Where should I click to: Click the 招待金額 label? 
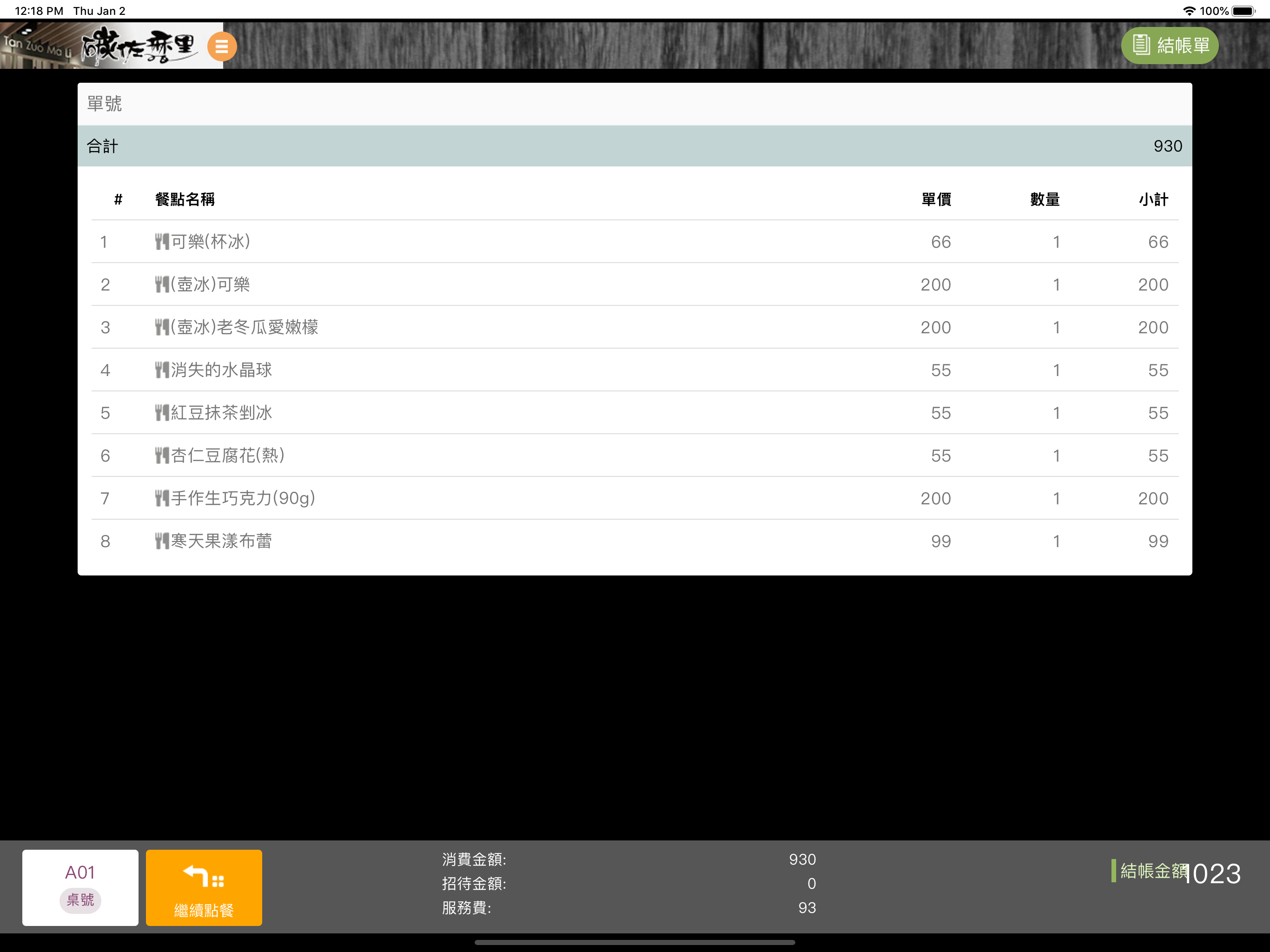point(474,884)
